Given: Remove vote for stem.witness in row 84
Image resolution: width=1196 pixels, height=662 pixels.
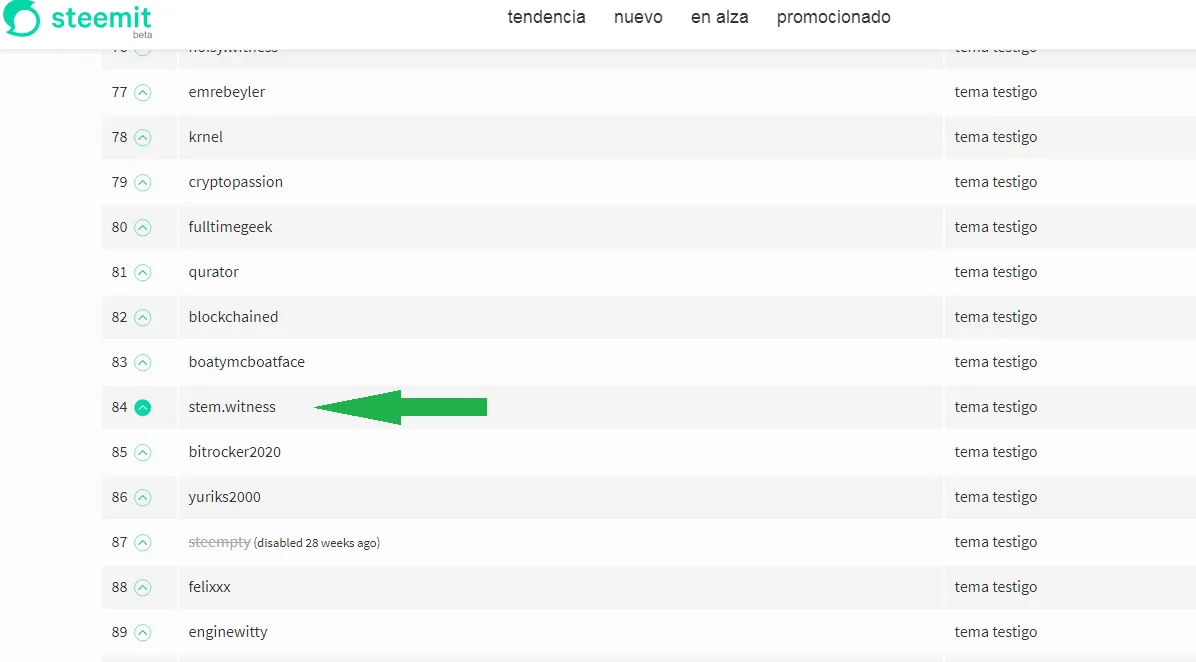Looking at the screenshot, I should click(x=143, y=408).
